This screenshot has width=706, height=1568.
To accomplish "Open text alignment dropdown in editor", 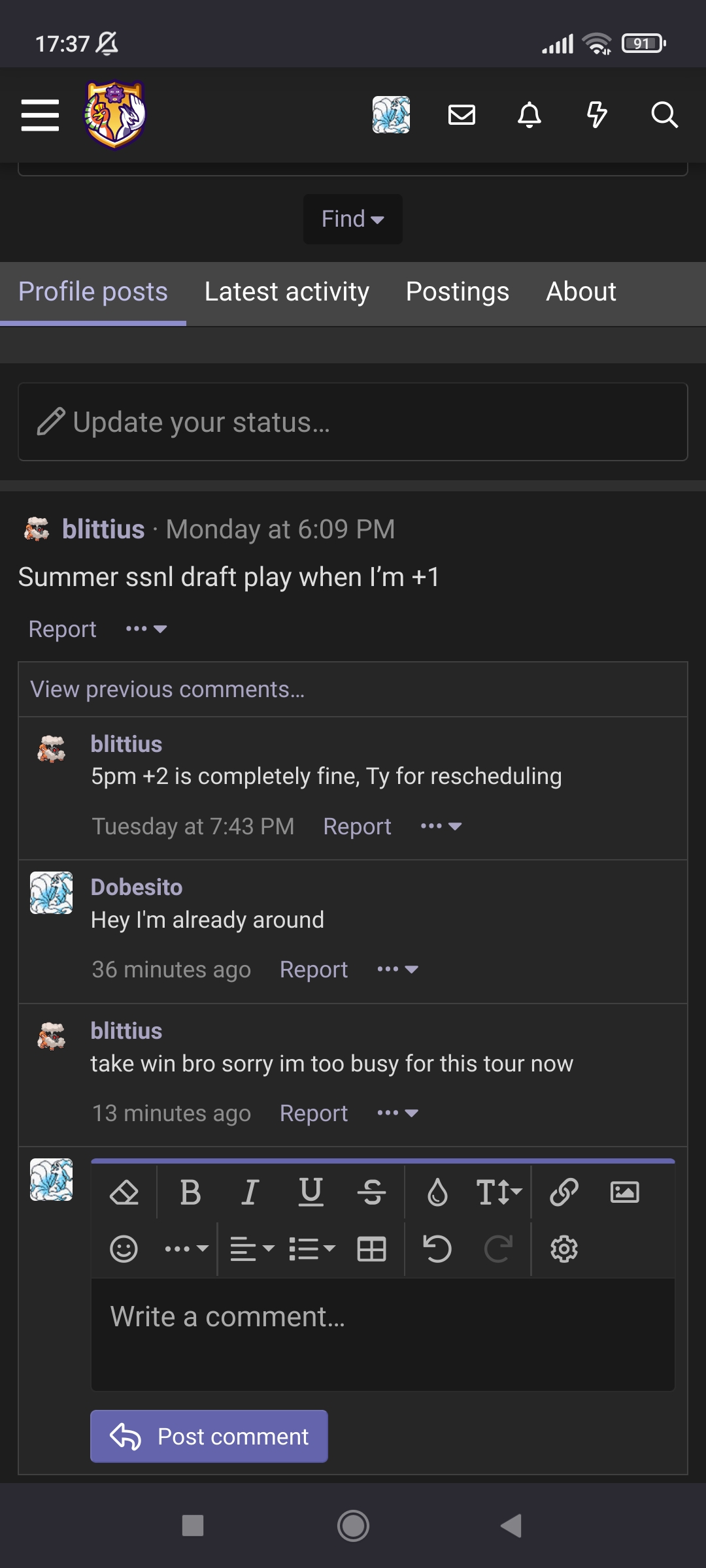I will pos(252,1249).
